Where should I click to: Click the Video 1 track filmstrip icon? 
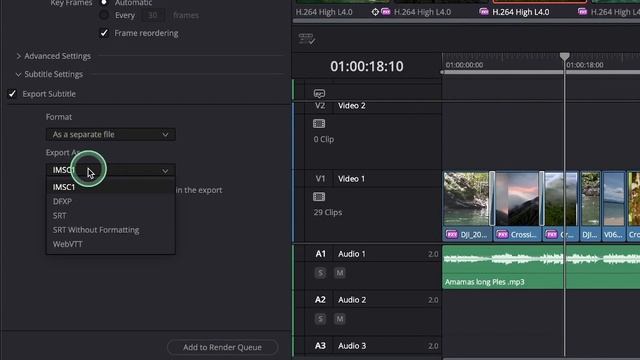pos(319,197)
